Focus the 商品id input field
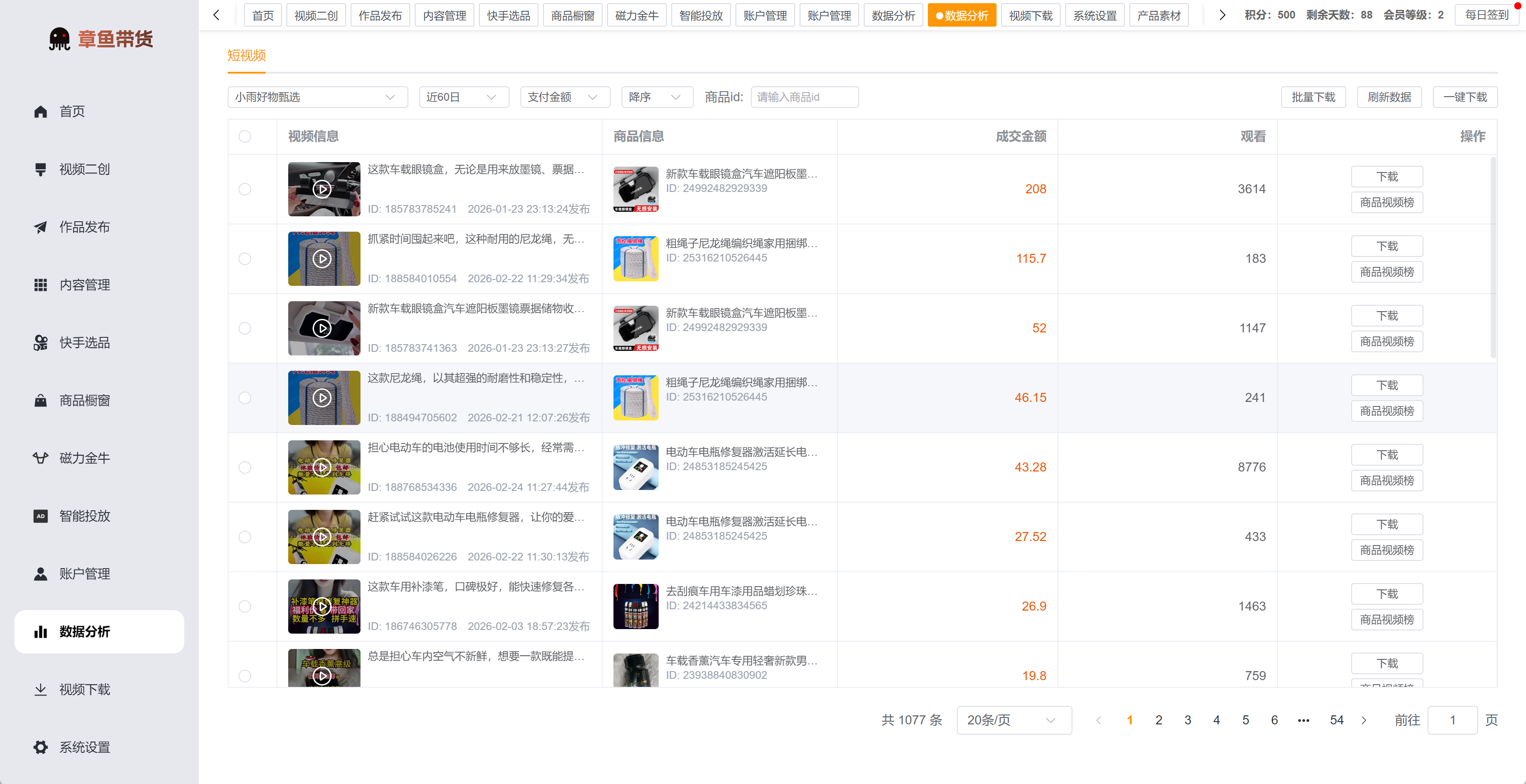This screenshot has height=784, width=1526. (805, 97)
